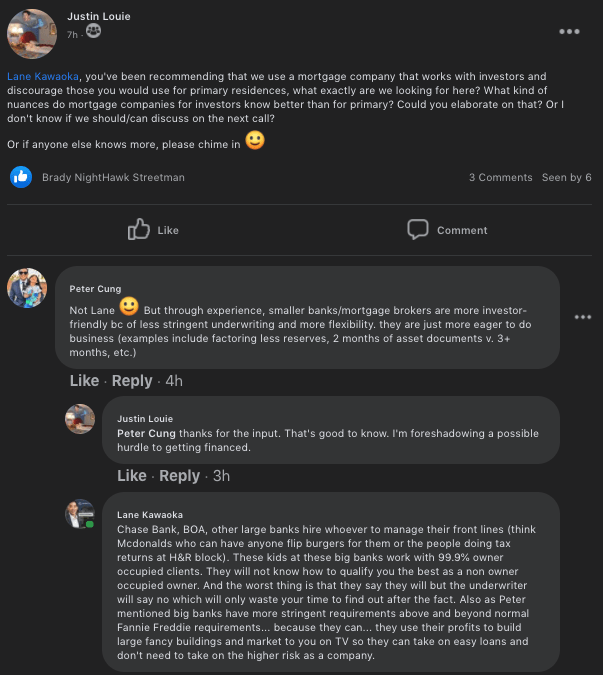Open post options three-dot menu
This screenshot has height=675, width=603.
click(569, 31)
